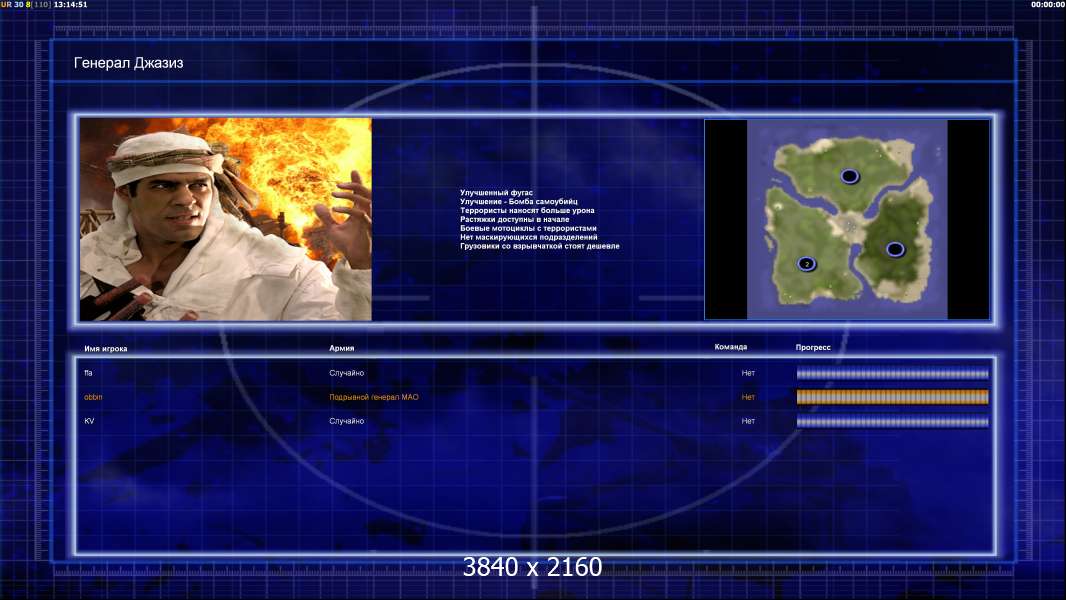Click "Случайно" army in fla row
This screenshot has height=600, width=1066.
click(x=347, y=373)
